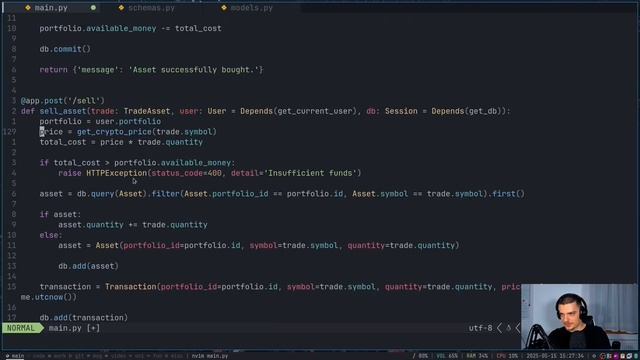Click current line number 127

[9, 132]
